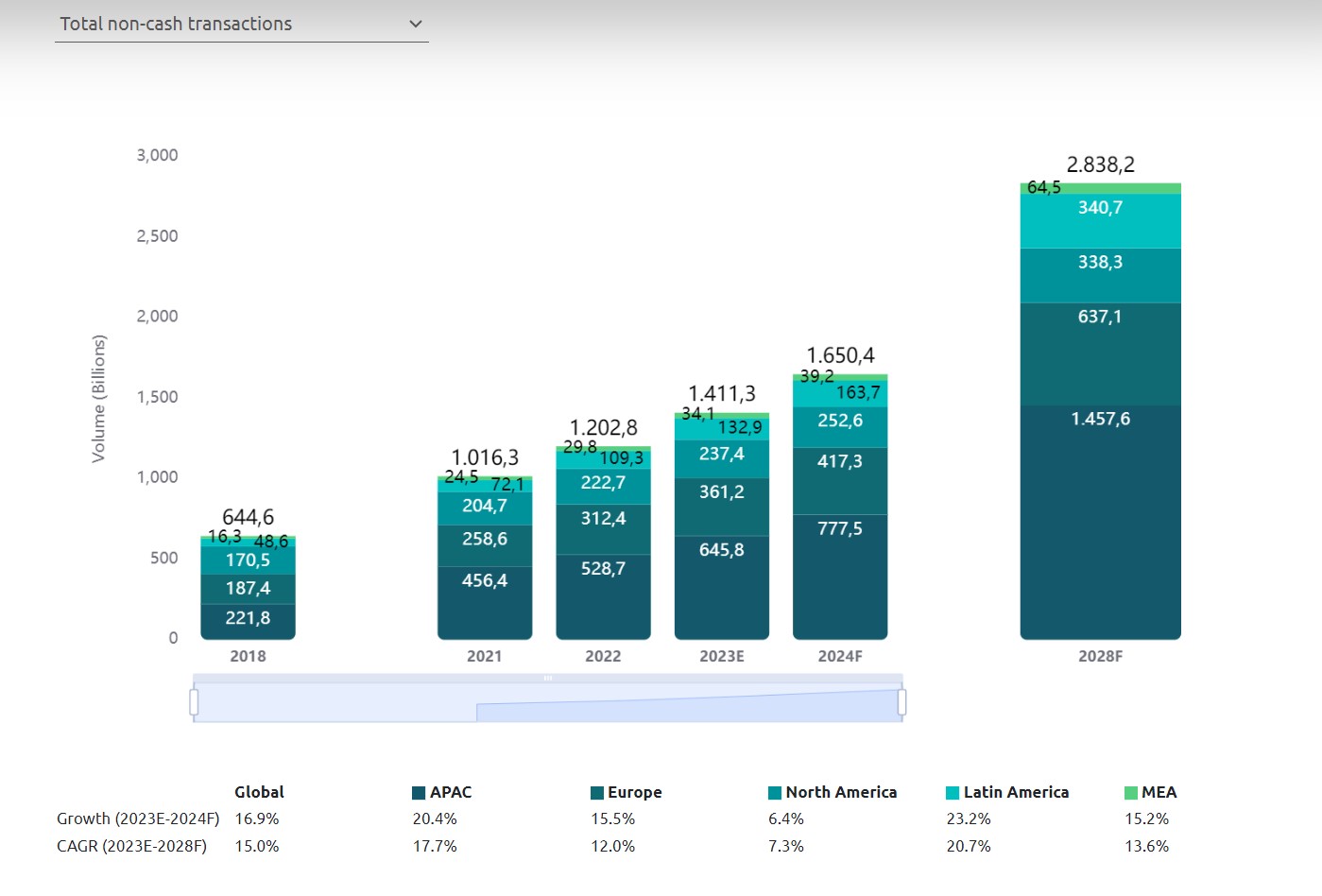The height and width of the screenshot is (896, 1322).
Task: Click the dropdown chevron arrow
Action: 415,24
